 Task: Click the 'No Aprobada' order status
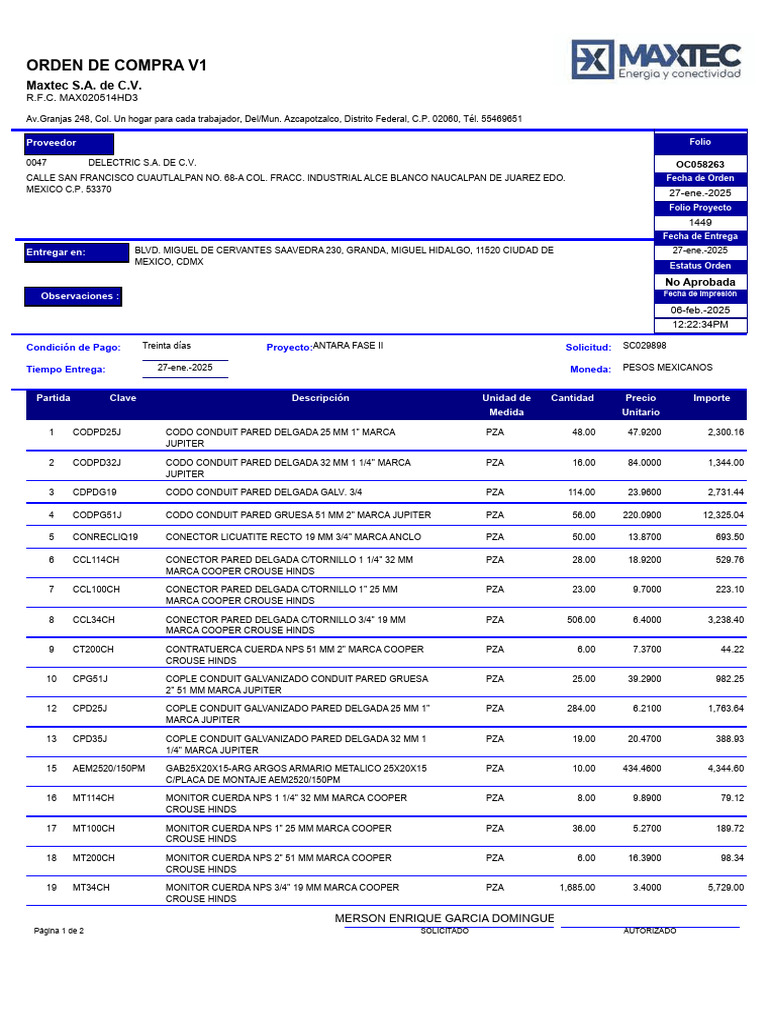[x=700, y=282]
